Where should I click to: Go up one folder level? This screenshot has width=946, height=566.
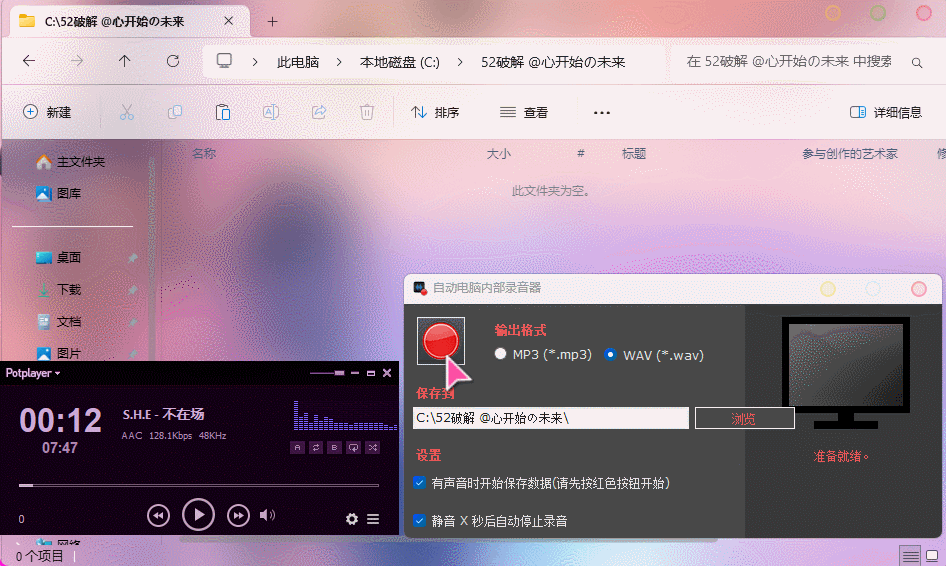(x=124, y=61)
